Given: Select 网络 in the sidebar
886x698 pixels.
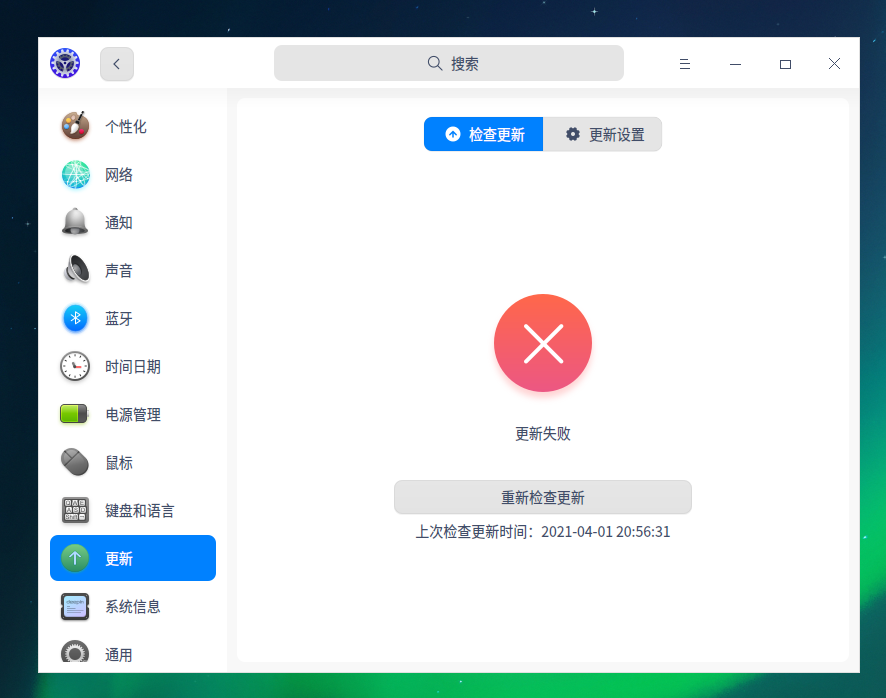Looking at the screenshot, I should (133, 175).
